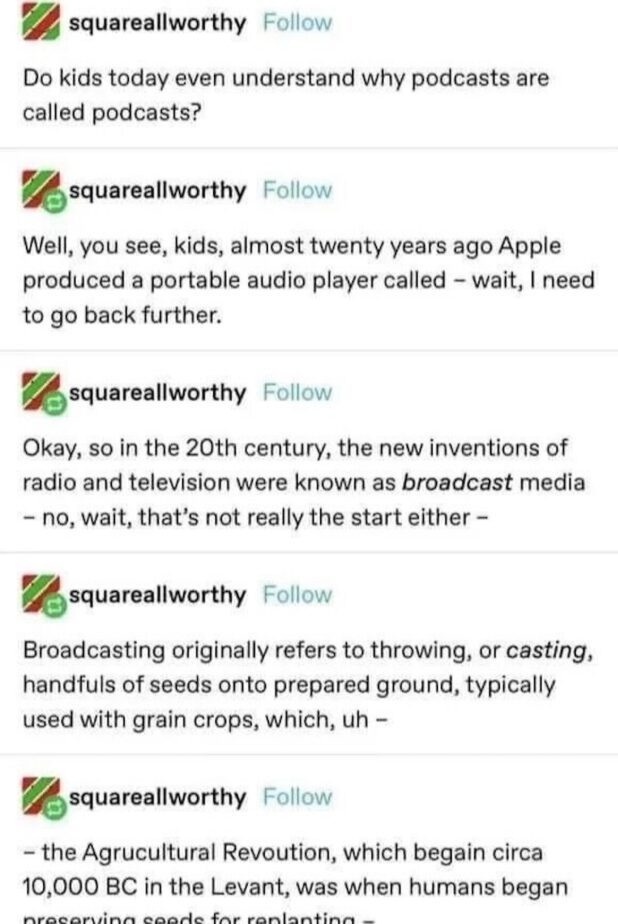Select Follow above the 'Agrucultural Revoution' text
The image size is (618, 924).
click(x=297, y=797)
